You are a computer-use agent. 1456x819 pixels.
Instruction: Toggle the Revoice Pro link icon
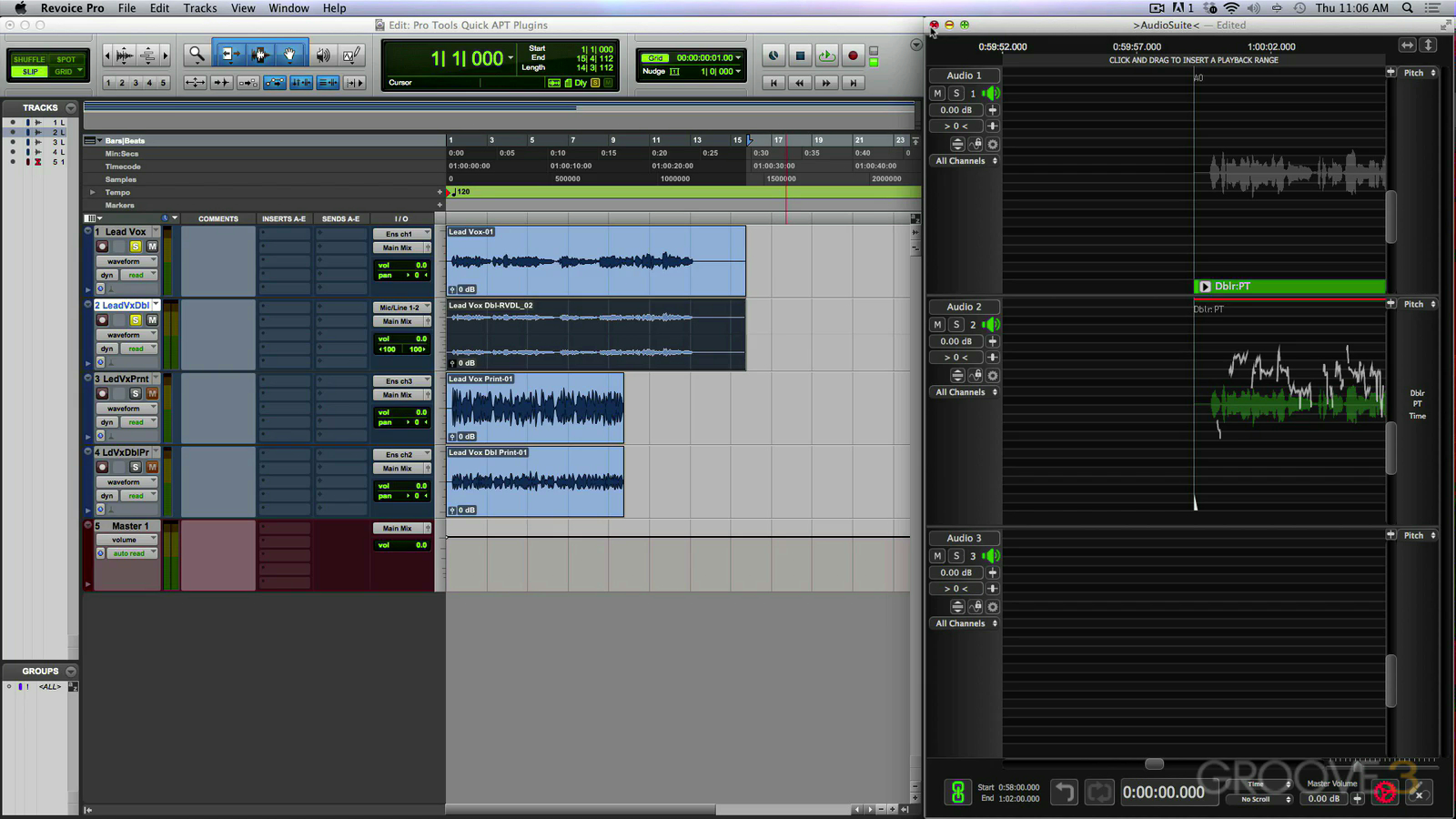957,793
